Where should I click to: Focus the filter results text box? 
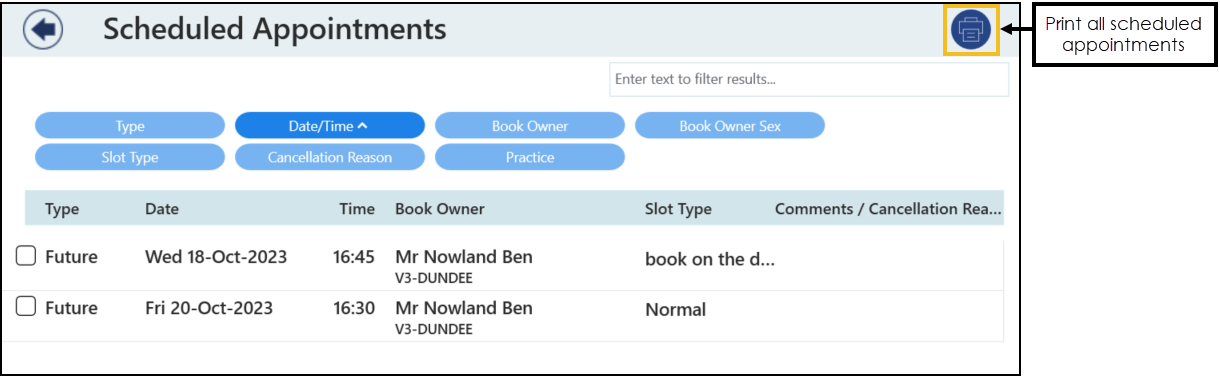[x=809, y=79]
